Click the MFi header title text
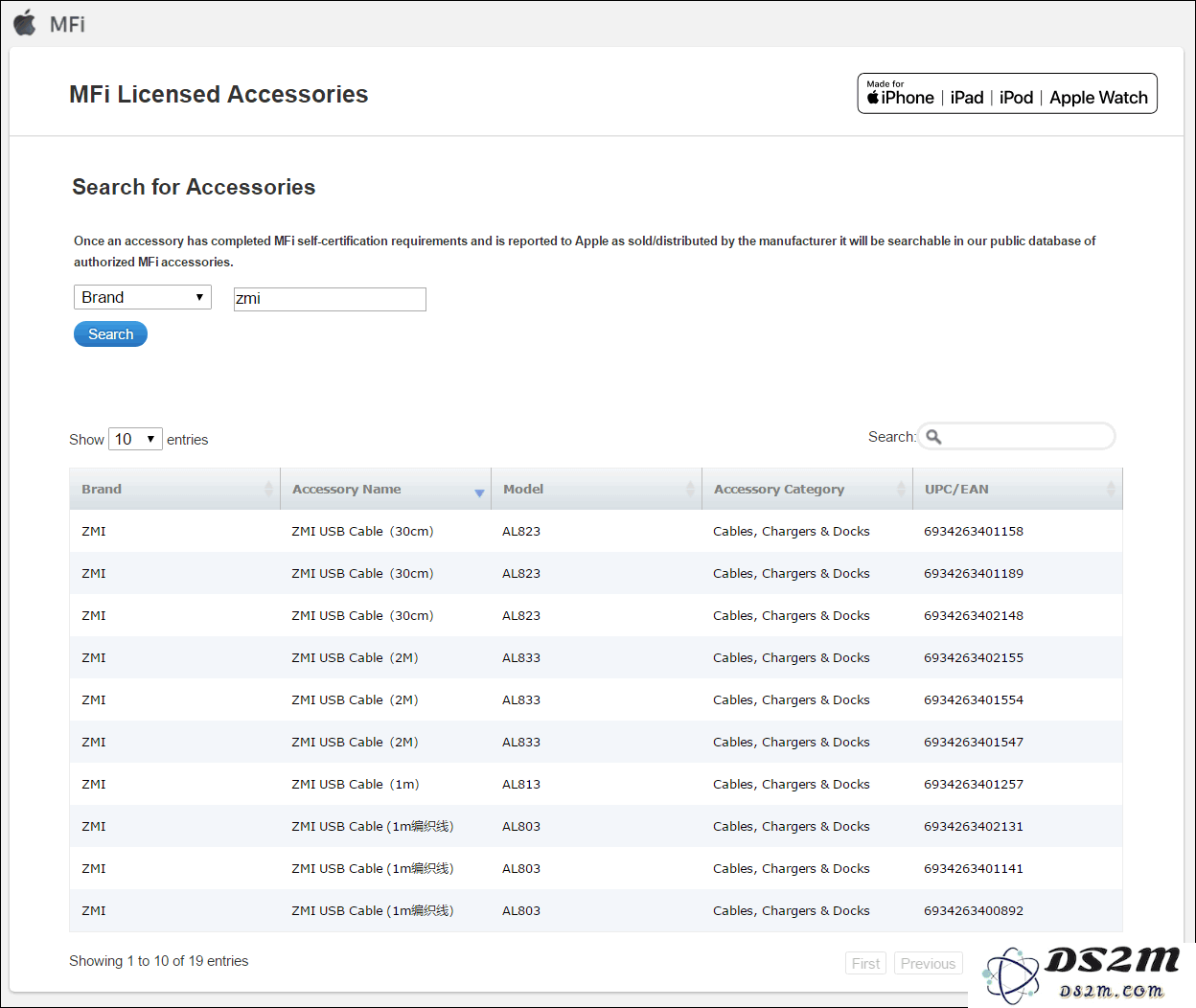 pos(67,24)
